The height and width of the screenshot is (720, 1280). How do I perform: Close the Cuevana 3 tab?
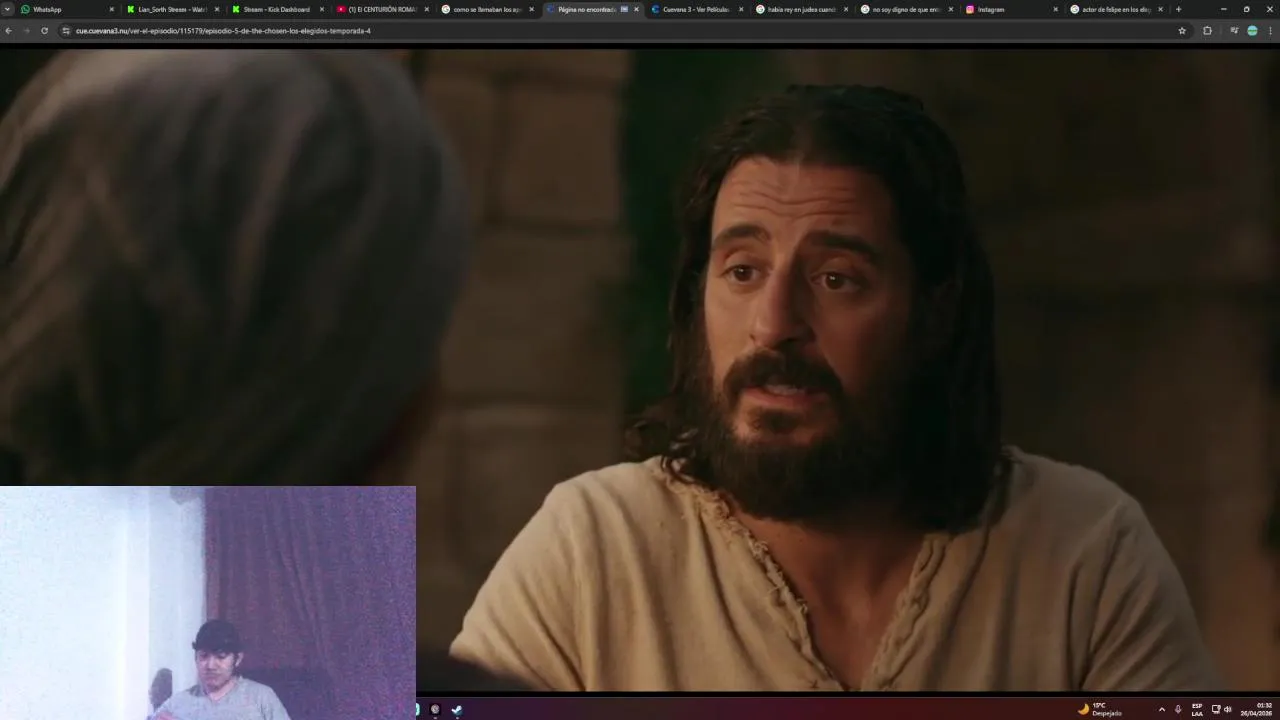(741, 9)
